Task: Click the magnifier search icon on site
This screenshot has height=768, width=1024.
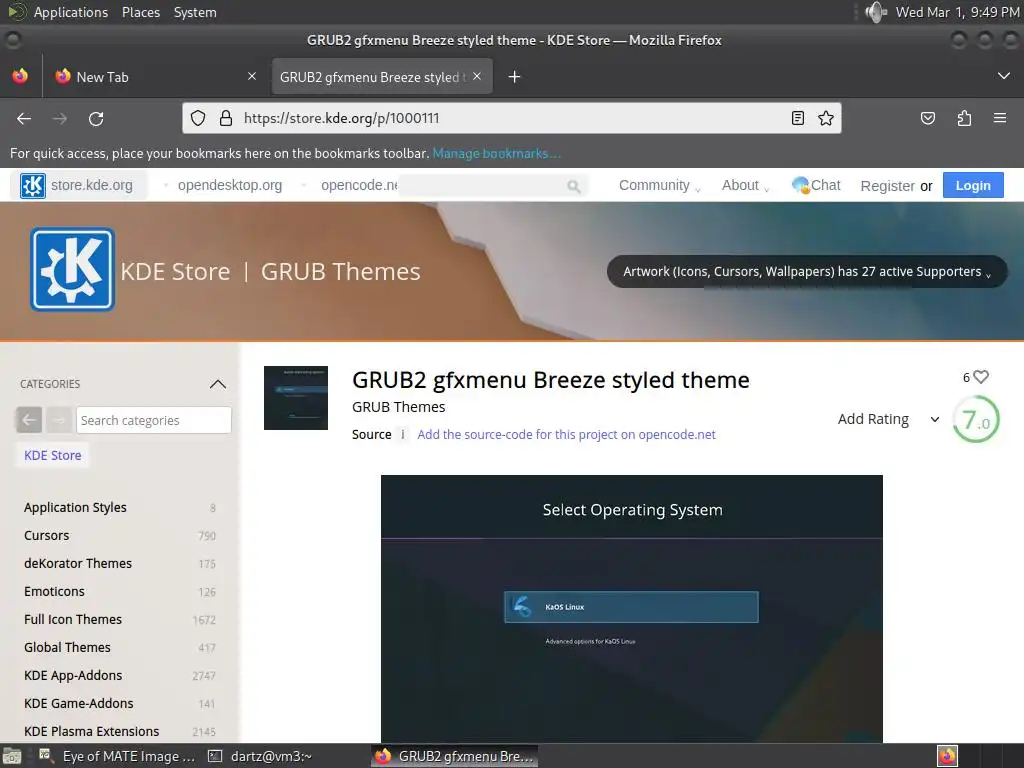Action: (x=574, y=186)
